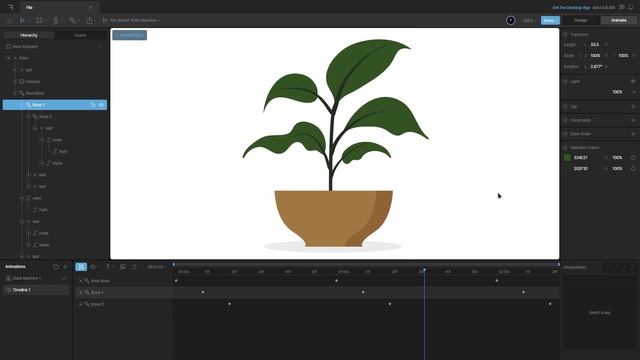Add a Draw Order rule
This screenshot has width=640, height=360.
click(633, 134)
